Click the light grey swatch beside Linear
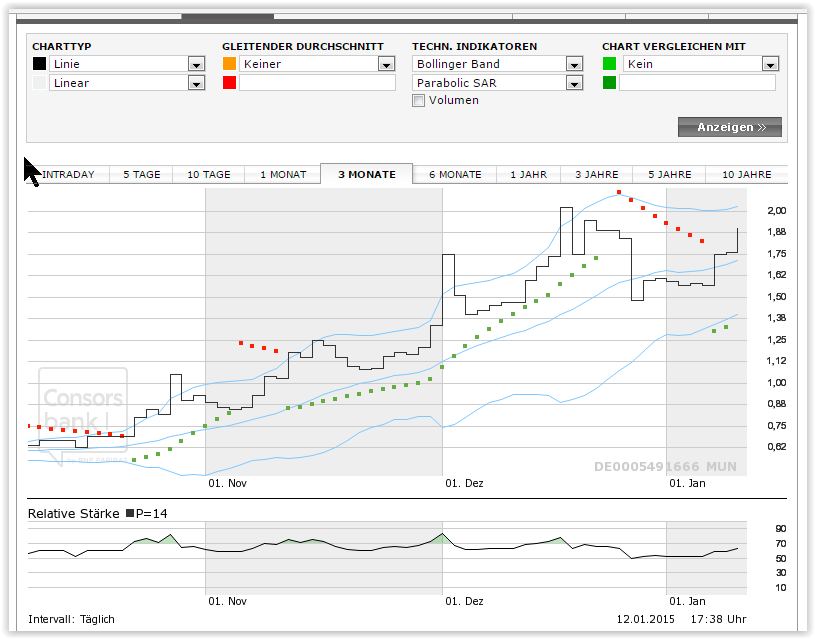 click(39, 83)
